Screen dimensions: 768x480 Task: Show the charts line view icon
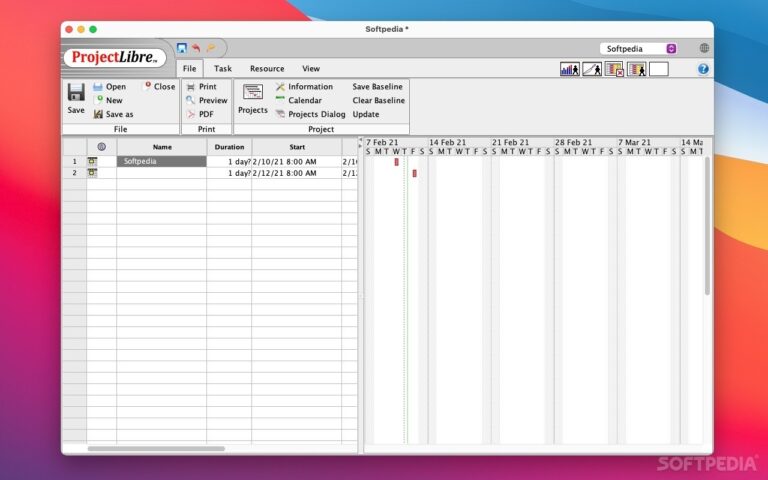(592, 69)
